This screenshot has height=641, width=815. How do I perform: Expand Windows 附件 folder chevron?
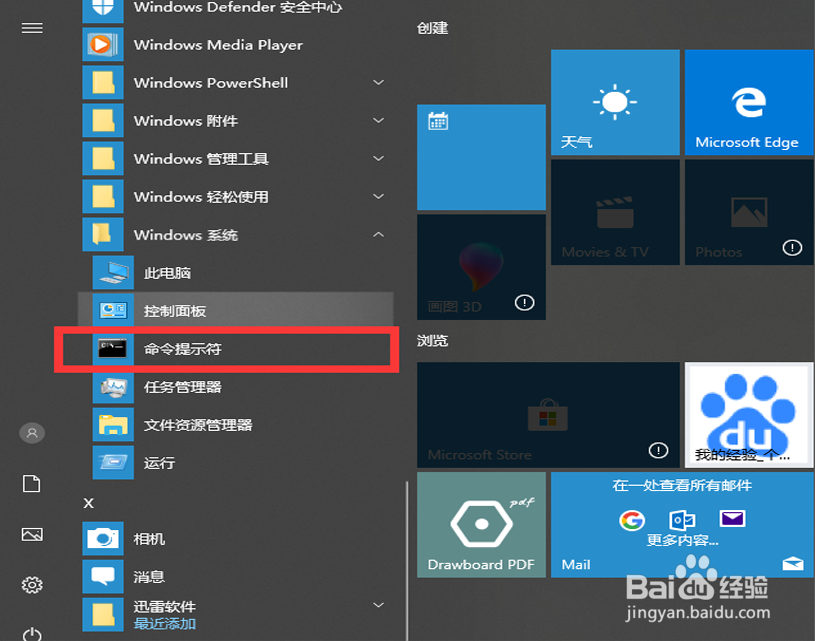[379, 120]
